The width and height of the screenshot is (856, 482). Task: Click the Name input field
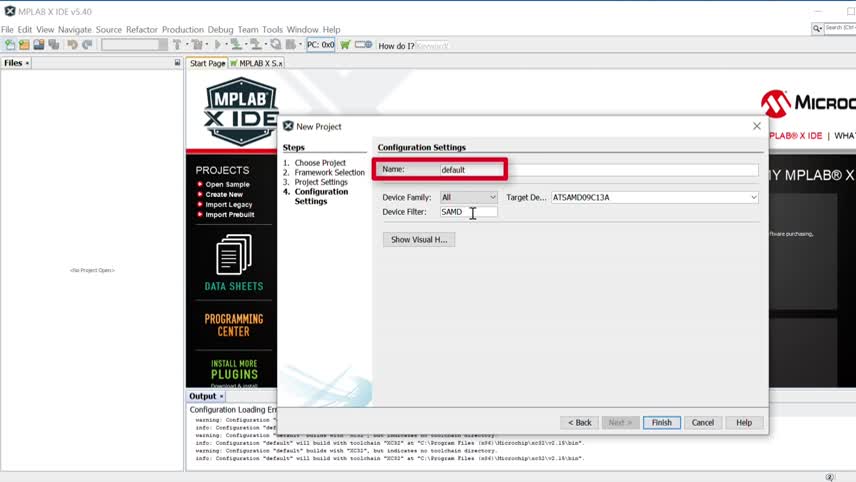pos(599,170)
